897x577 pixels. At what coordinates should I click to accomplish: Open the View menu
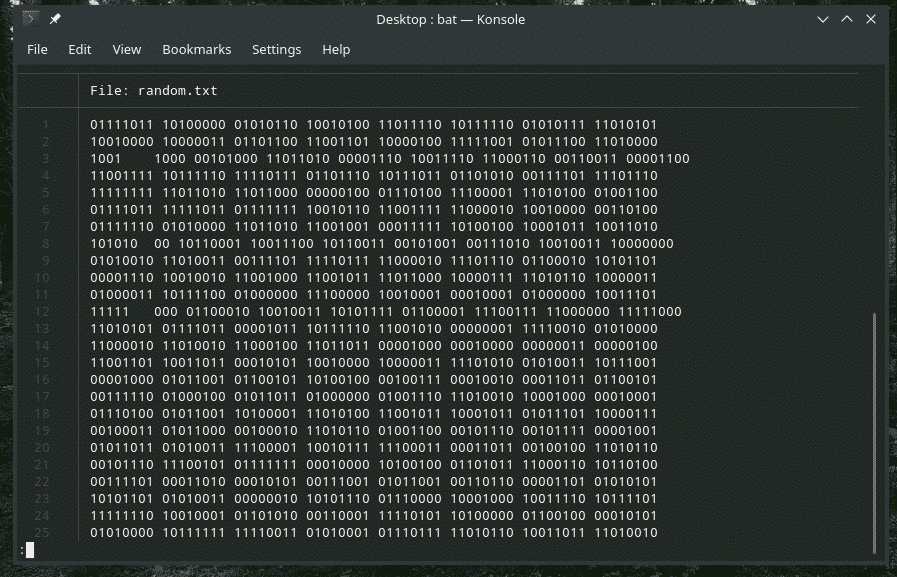point(127,49)
